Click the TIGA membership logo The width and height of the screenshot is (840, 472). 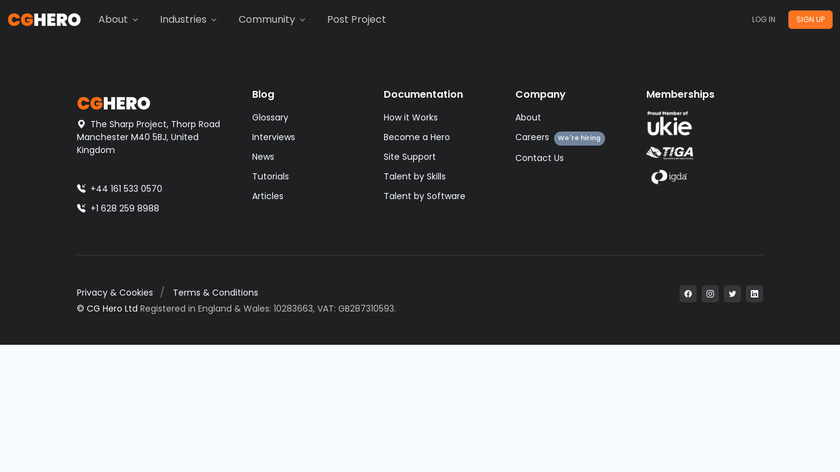coord(669,153)
